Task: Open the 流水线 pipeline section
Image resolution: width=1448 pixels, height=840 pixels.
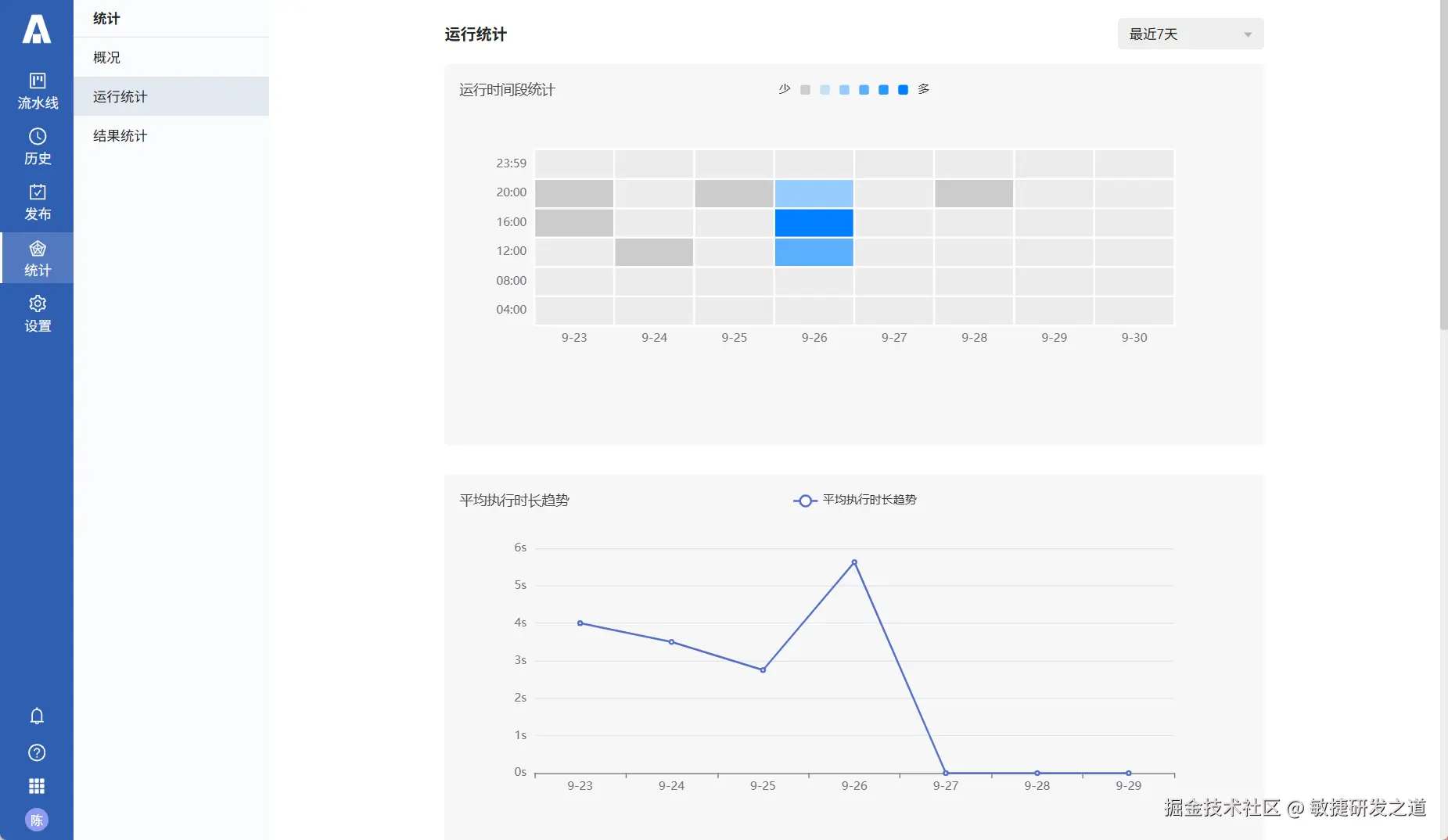Action: click(37, 92)
